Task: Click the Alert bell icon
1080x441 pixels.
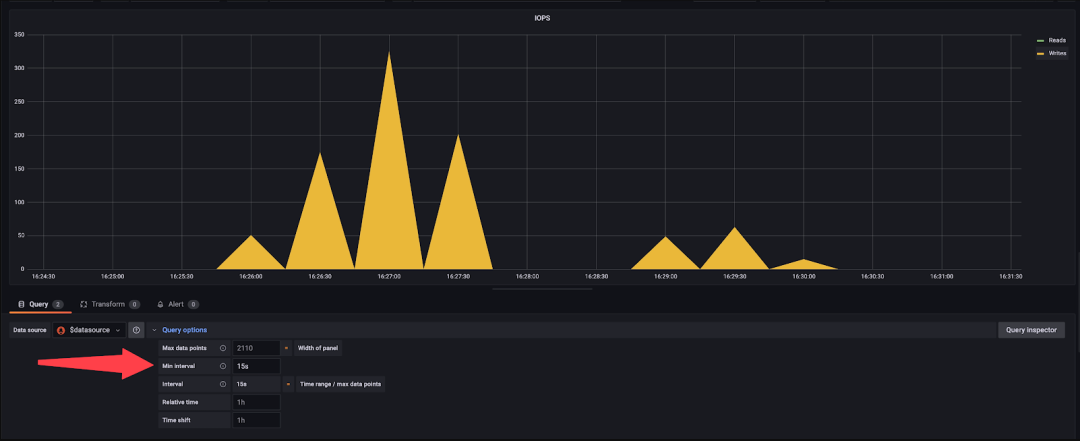Action: point(160,304)
